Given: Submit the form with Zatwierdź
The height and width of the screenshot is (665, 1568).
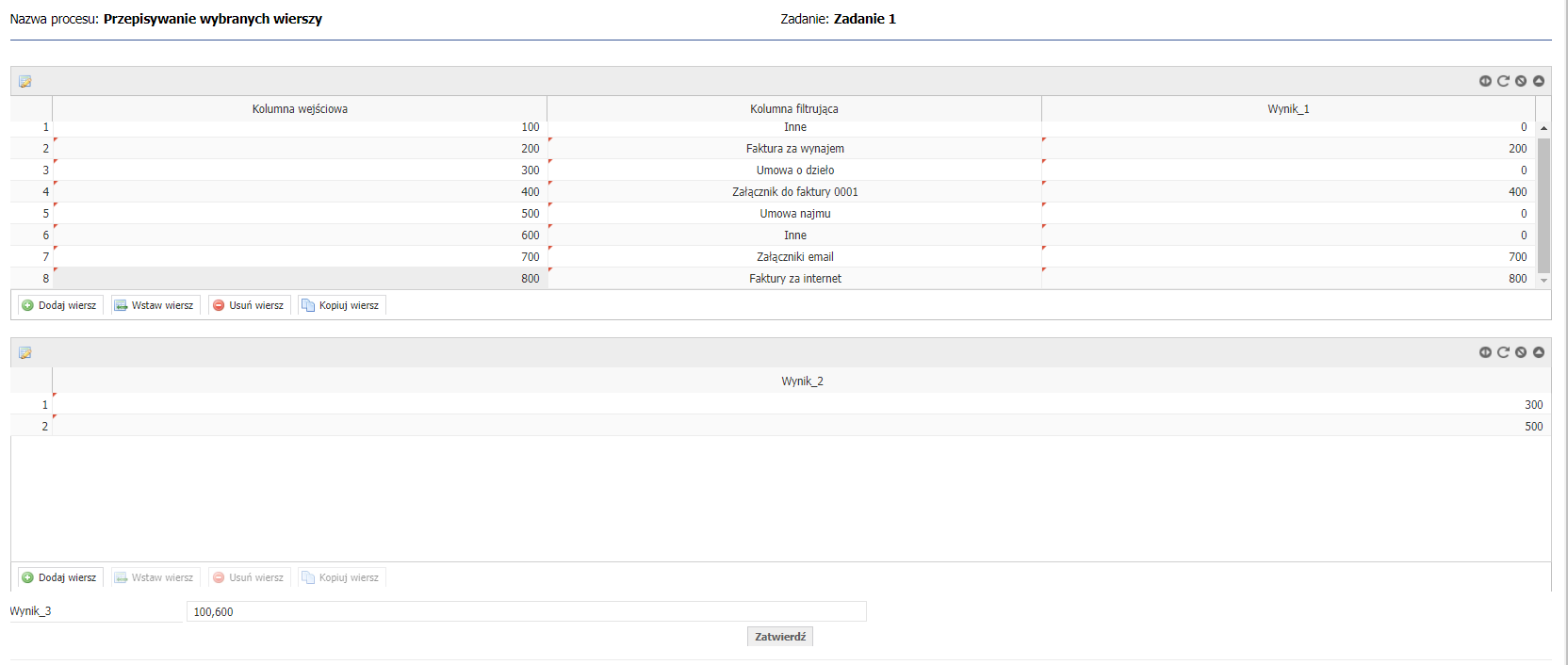Looking at the screenshot, I should tap(779, 637).
